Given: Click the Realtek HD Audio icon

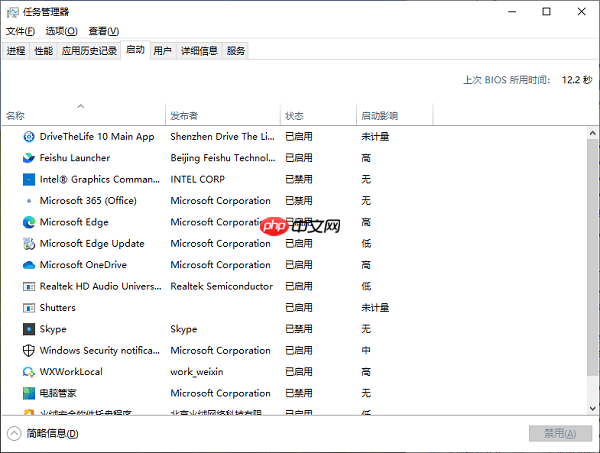Looking at the screenshot, I should (29, 286).
